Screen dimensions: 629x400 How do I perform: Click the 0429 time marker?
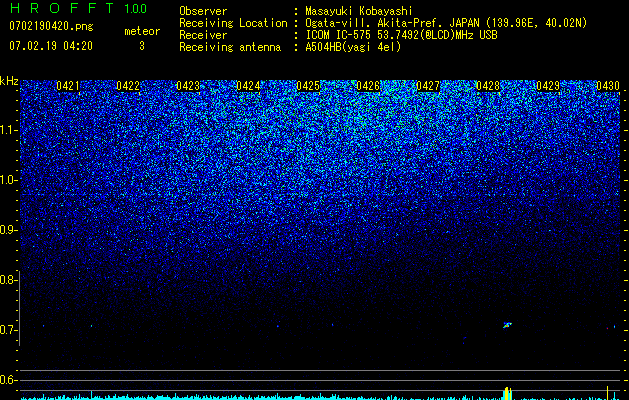coord(548,86)
